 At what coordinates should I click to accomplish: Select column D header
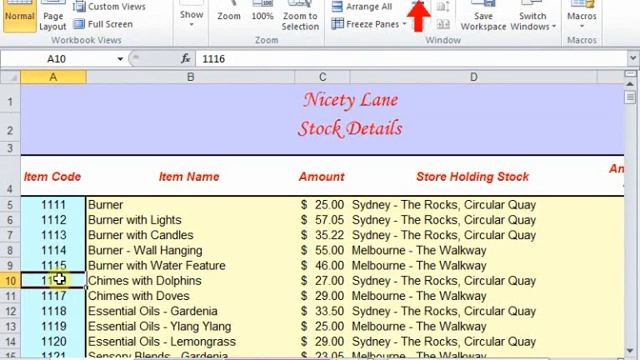[x=473, y=77]
